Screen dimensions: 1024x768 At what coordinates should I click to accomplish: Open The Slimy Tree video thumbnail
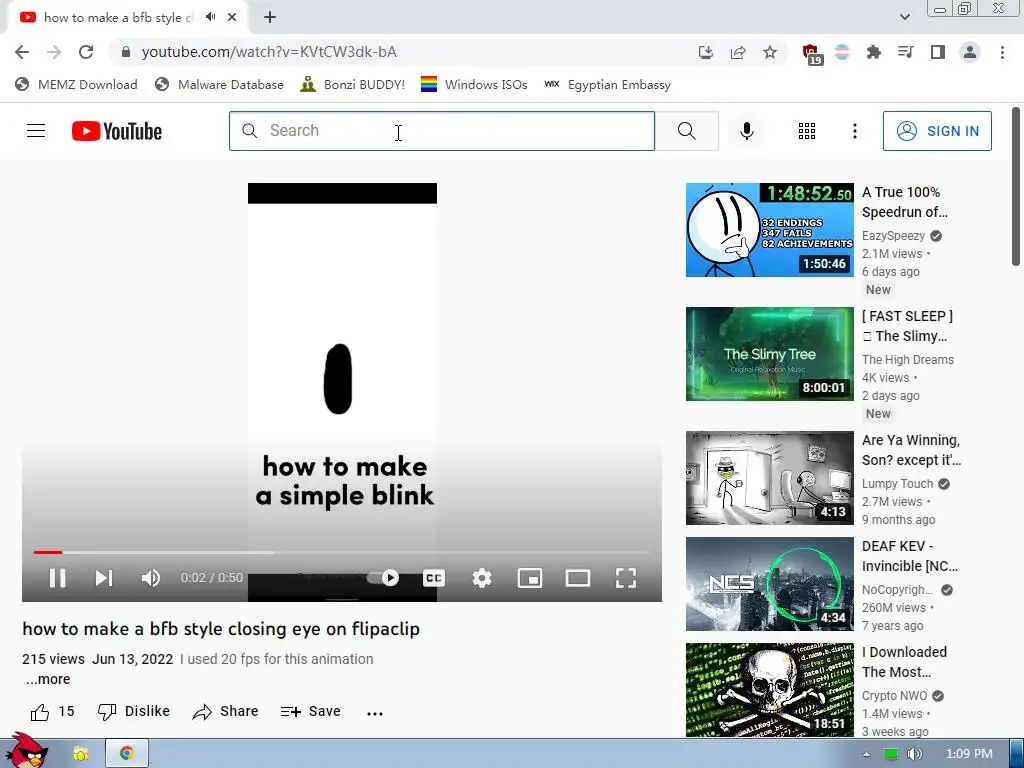(x=769, y=354)
